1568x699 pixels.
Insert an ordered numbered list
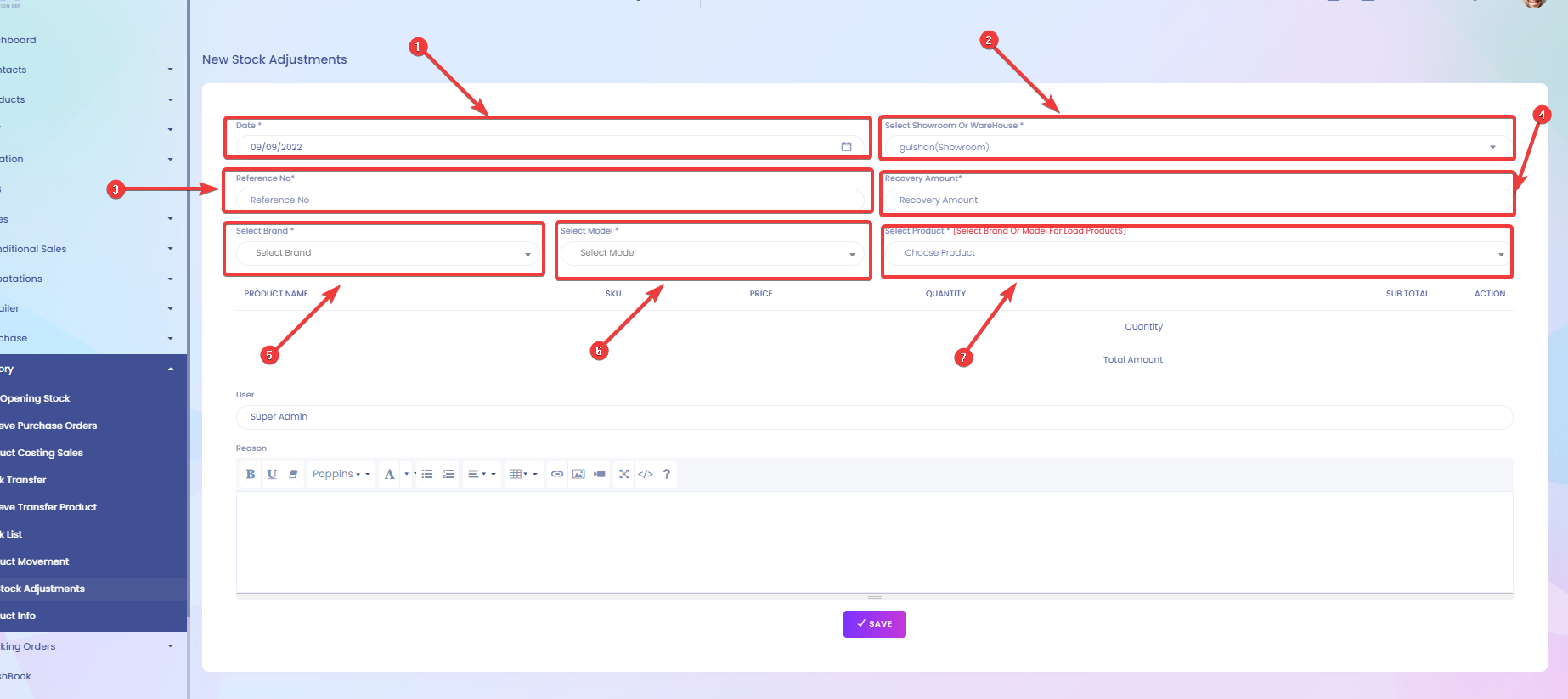point(448,474)
